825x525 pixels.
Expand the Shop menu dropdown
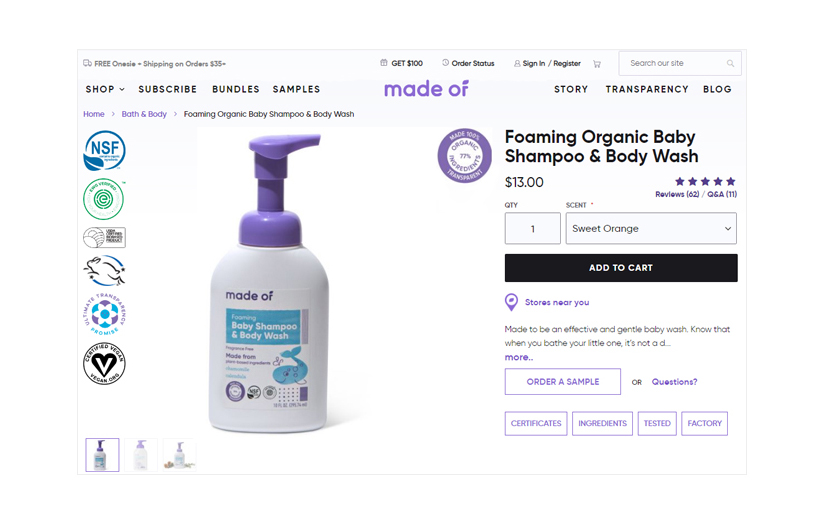pos(105,89)
